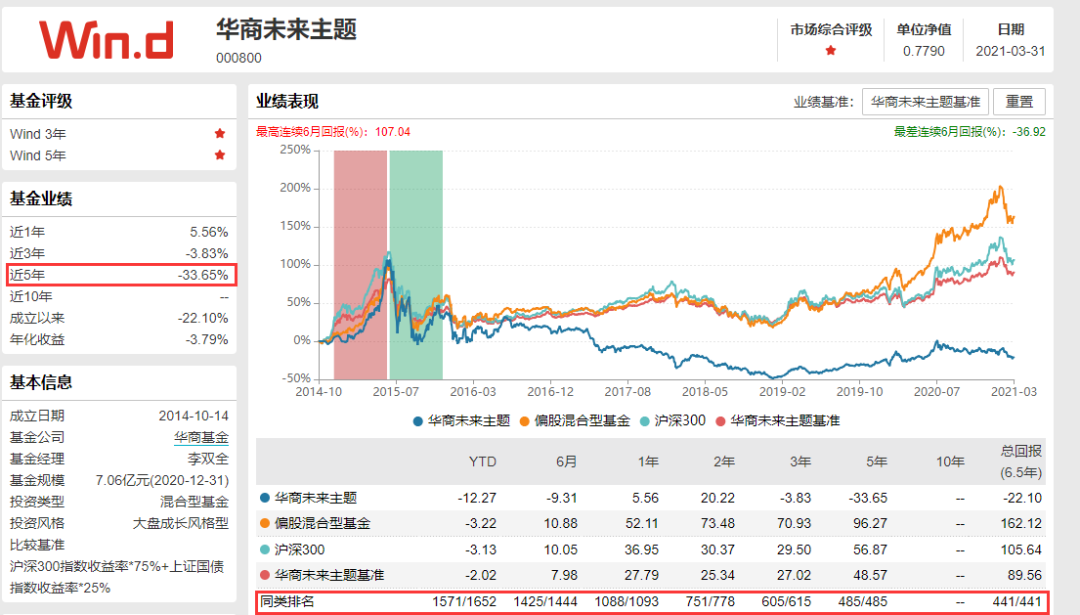Click the -33.65 cell in 5年 column
Viewport: 1080px width, 615px height.
pyautogui.click(x=867, y=498)
